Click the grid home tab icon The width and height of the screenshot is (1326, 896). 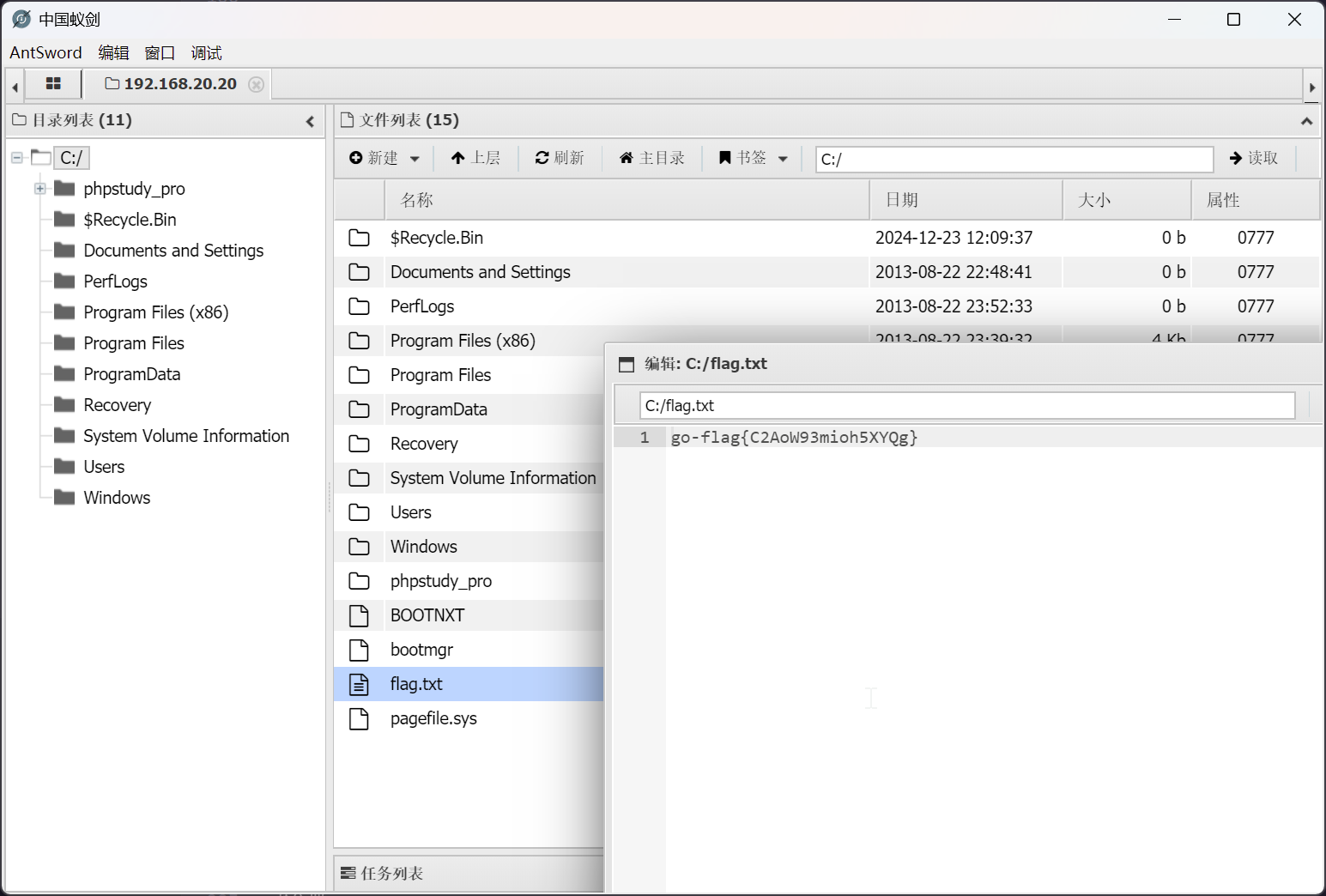pyautogui.click(x=53, y=84)
